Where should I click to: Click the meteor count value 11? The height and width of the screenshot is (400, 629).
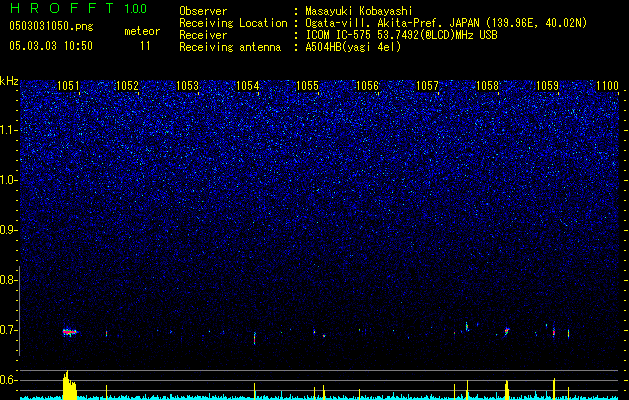[145, 46]
